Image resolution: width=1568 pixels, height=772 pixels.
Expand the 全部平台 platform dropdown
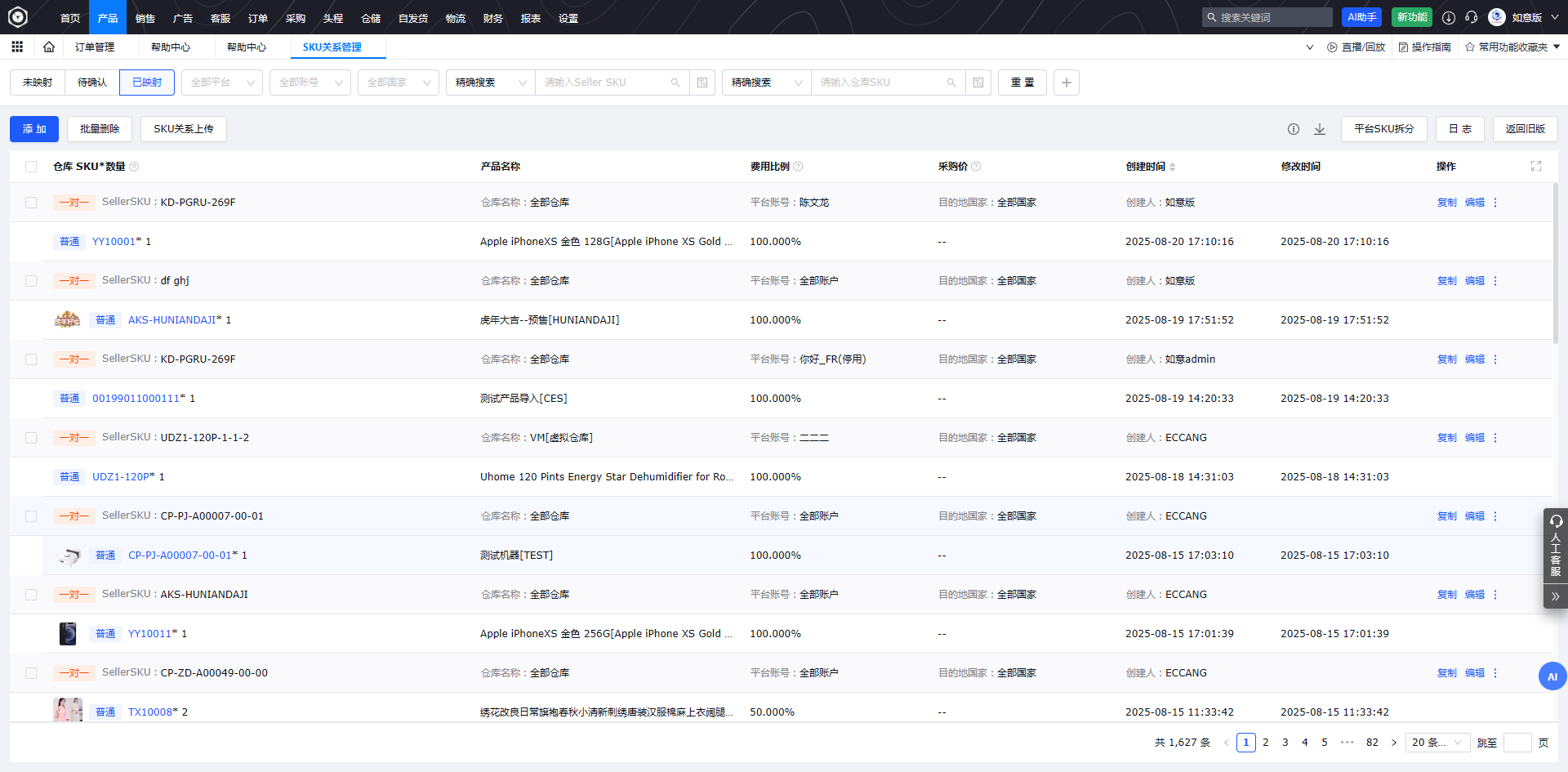click(x=221, y=83)
